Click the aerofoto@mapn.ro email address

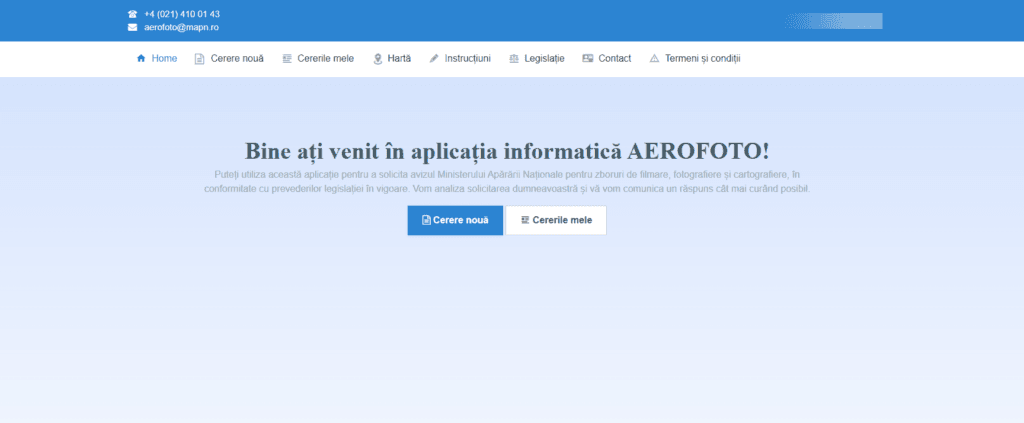182,27
